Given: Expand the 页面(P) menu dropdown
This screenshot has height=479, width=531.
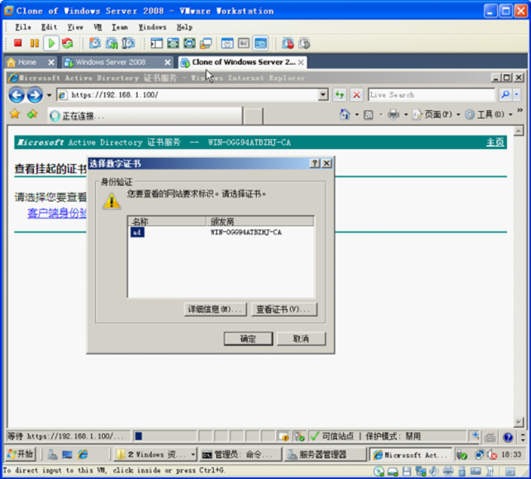Looking at the screenshot, I should click(458, 115).
